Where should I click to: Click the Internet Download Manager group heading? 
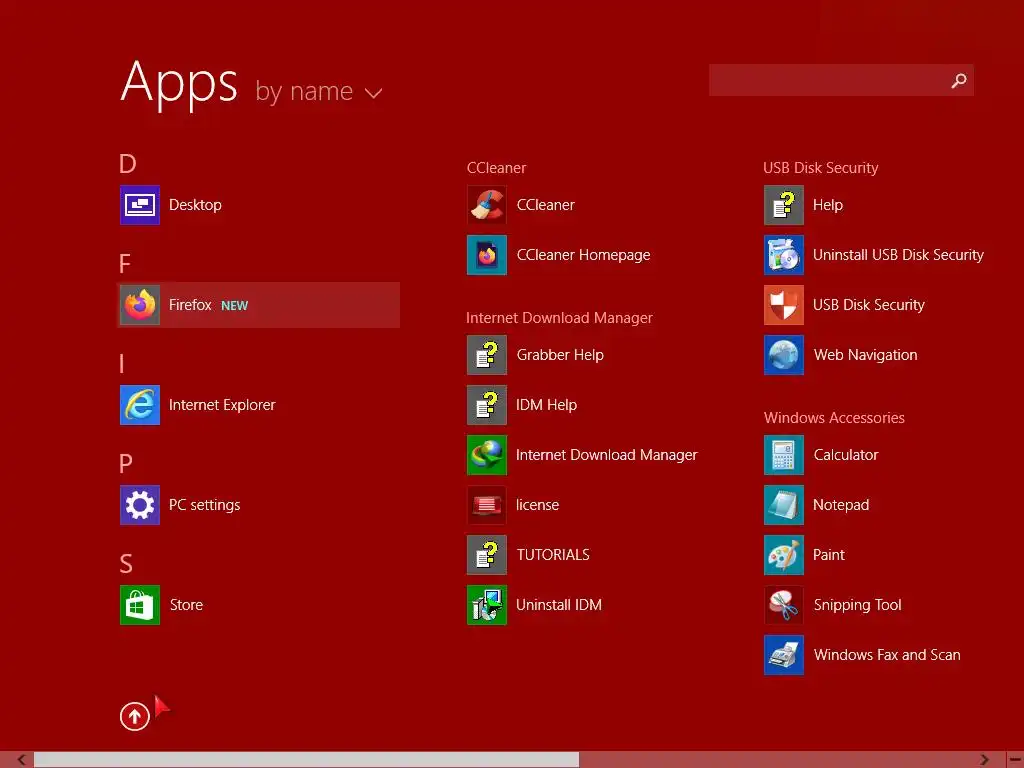coord(559,318)
